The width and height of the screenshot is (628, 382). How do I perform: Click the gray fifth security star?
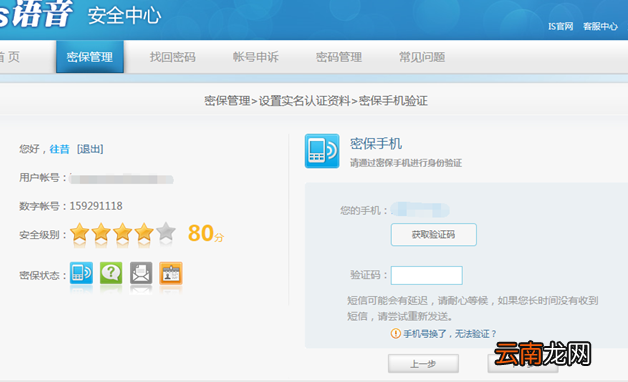(x=166, y=232)
